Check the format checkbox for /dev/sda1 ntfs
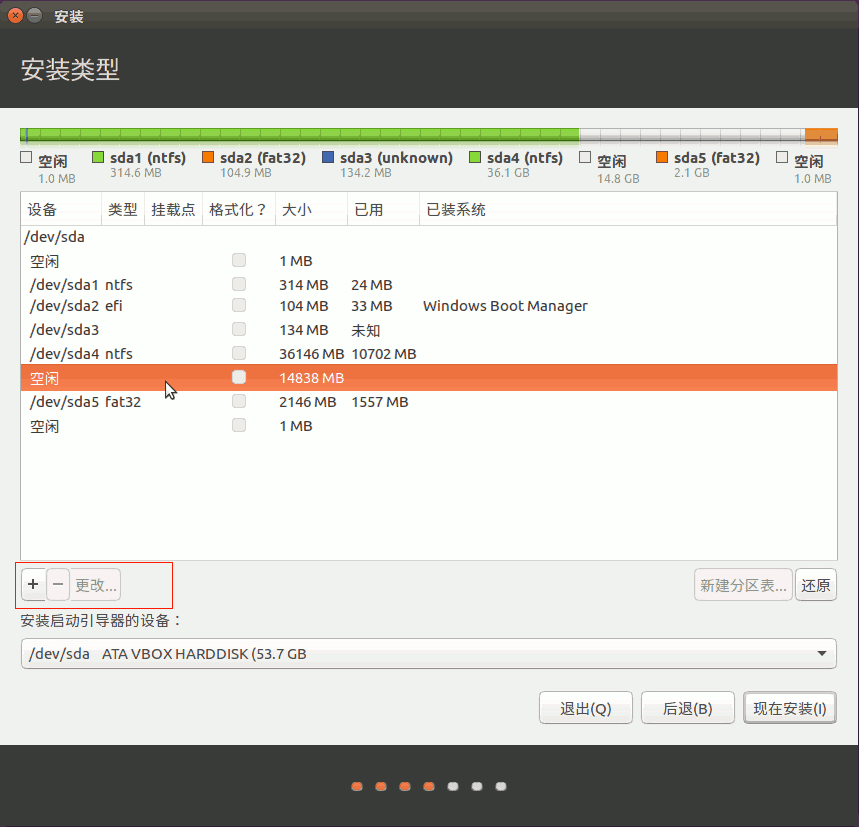The height and width of the screenshot is (827, 859). (x=238, y=283)
